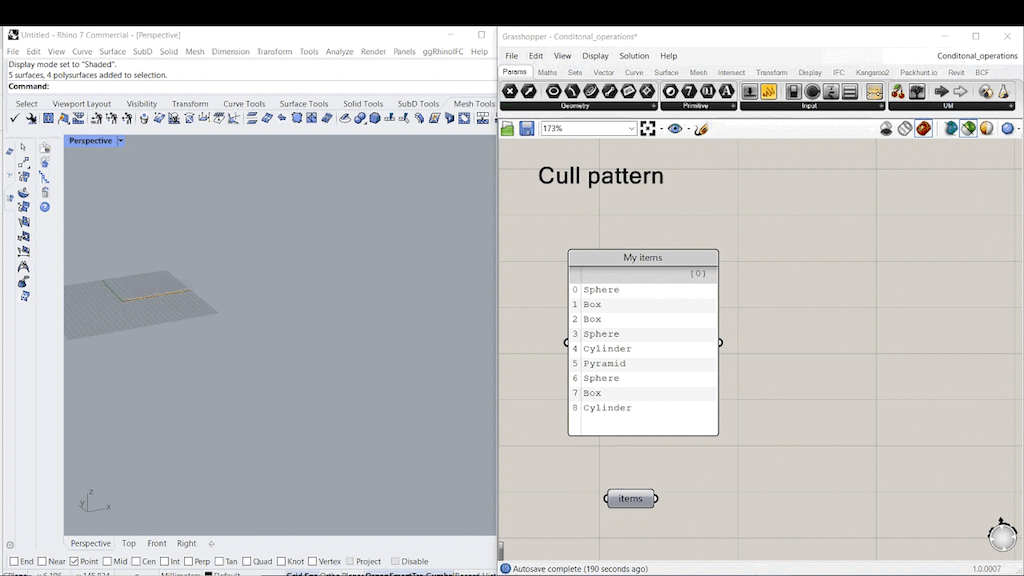
Task: Switch to the Front viewport tab
Action: 157,543
